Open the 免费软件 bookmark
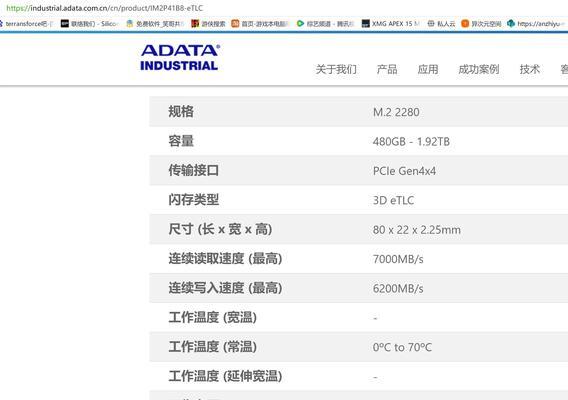The width and height of the screenshot is (568, 400). [155, 24]
